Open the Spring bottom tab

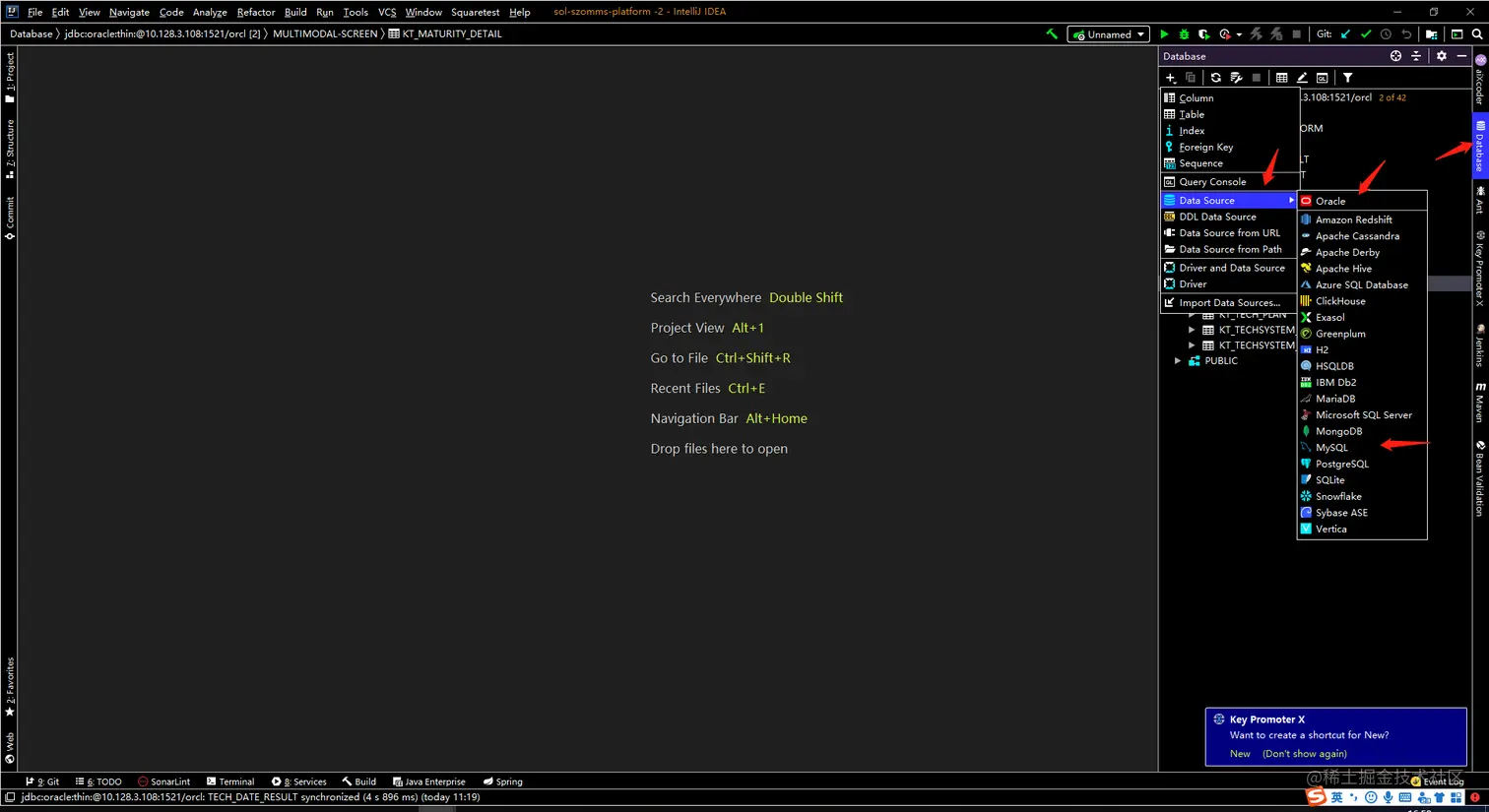point(503,781)
